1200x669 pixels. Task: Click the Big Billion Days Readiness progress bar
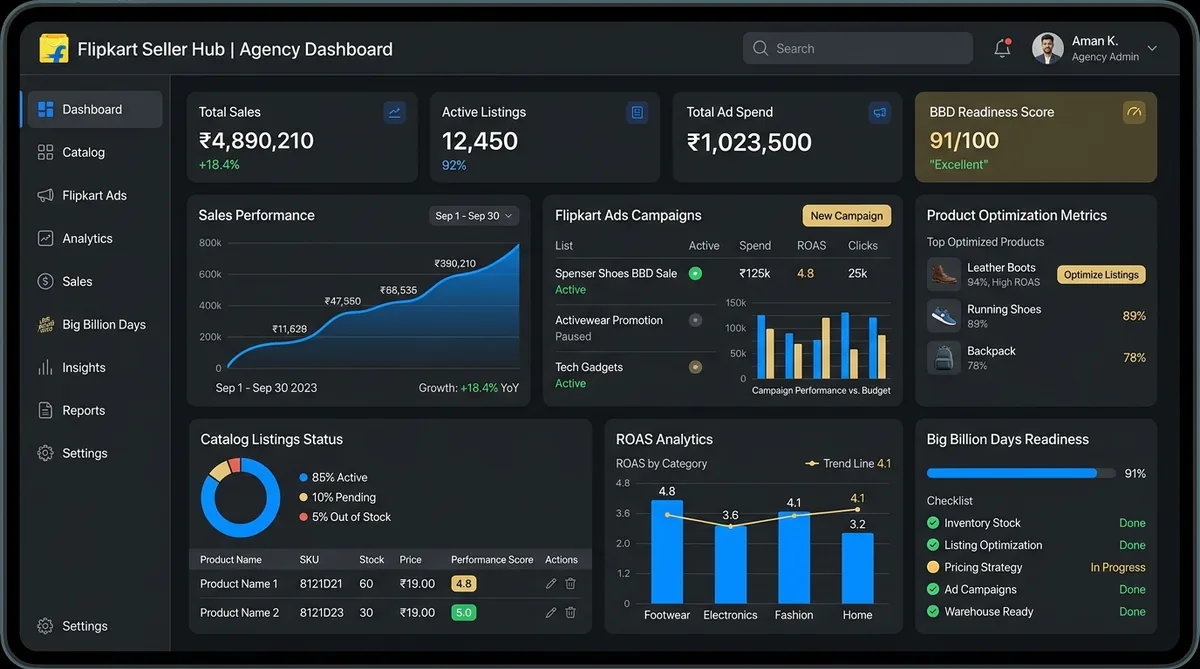point(1021,473)
